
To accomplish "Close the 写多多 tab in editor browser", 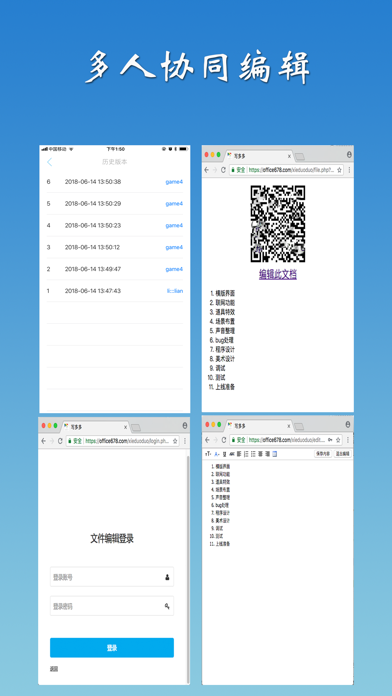I will point(289,426).
